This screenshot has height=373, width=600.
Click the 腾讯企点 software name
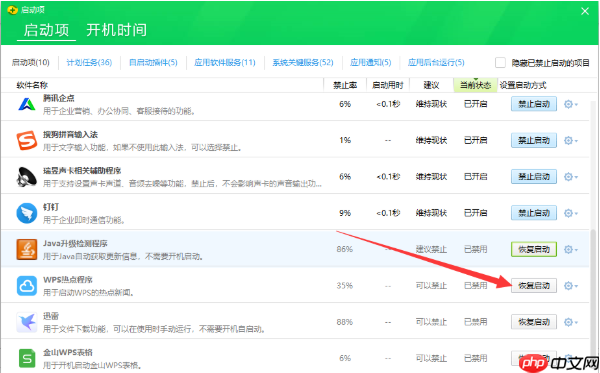pos(59,98)
